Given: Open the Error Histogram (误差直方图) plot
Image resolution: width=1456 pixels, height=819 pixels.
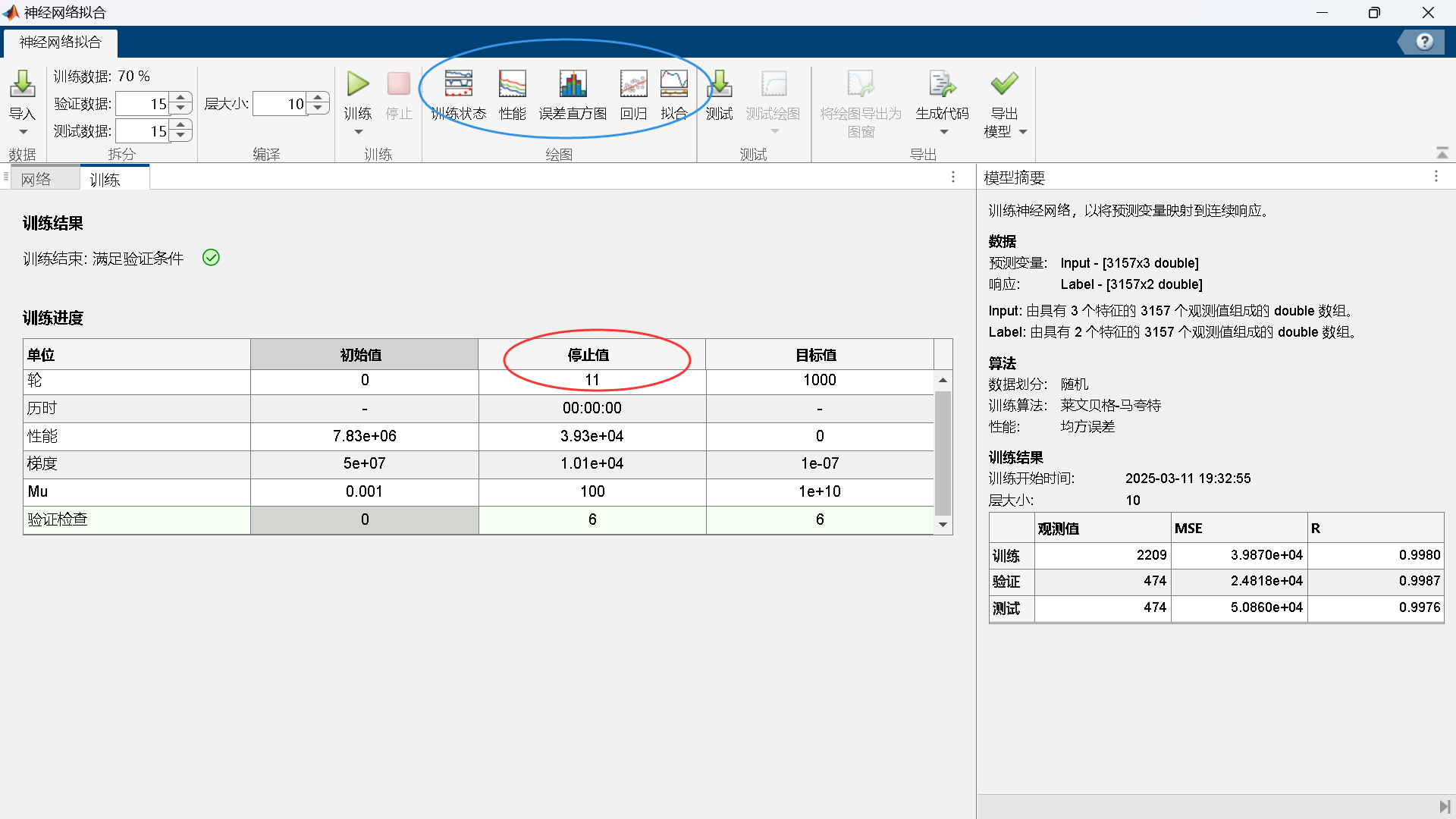Looking at the screenshot, I should click(x=573, y=84).
